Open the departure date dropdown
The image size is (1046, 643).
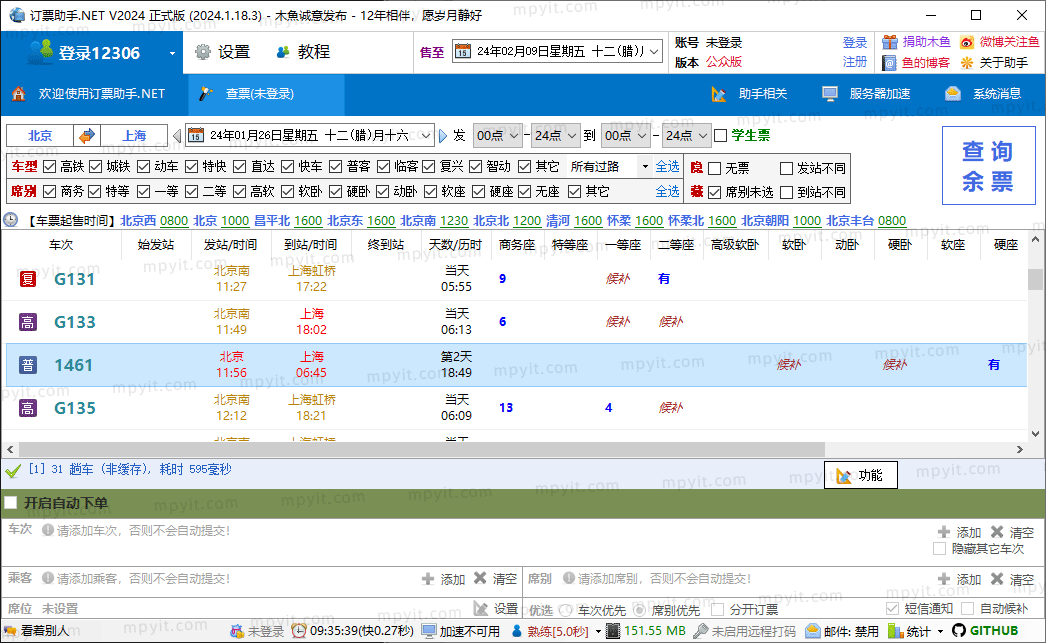pos(426,136)
